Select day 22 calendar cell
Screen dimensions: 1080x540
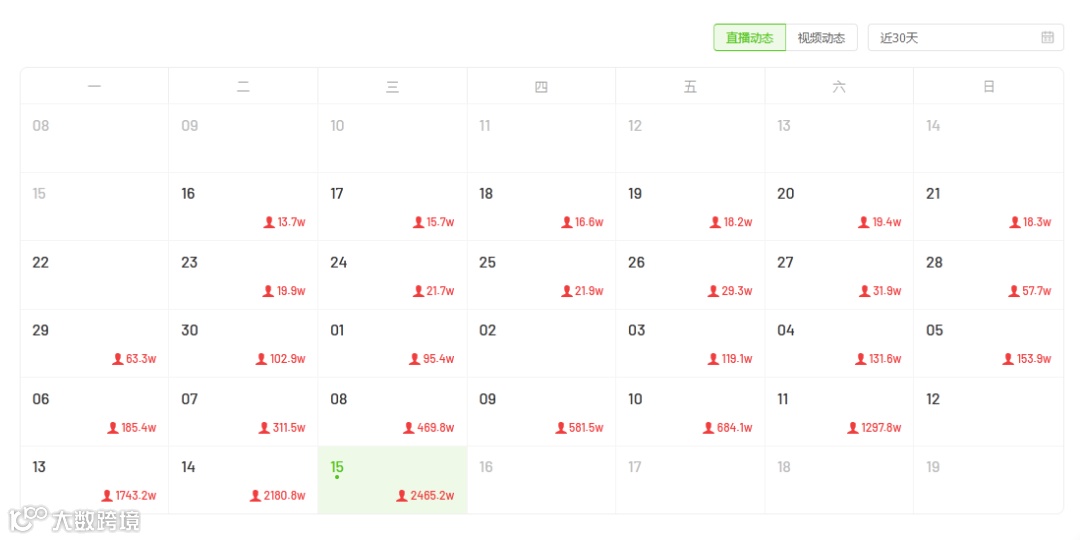[x=94, y=275]
